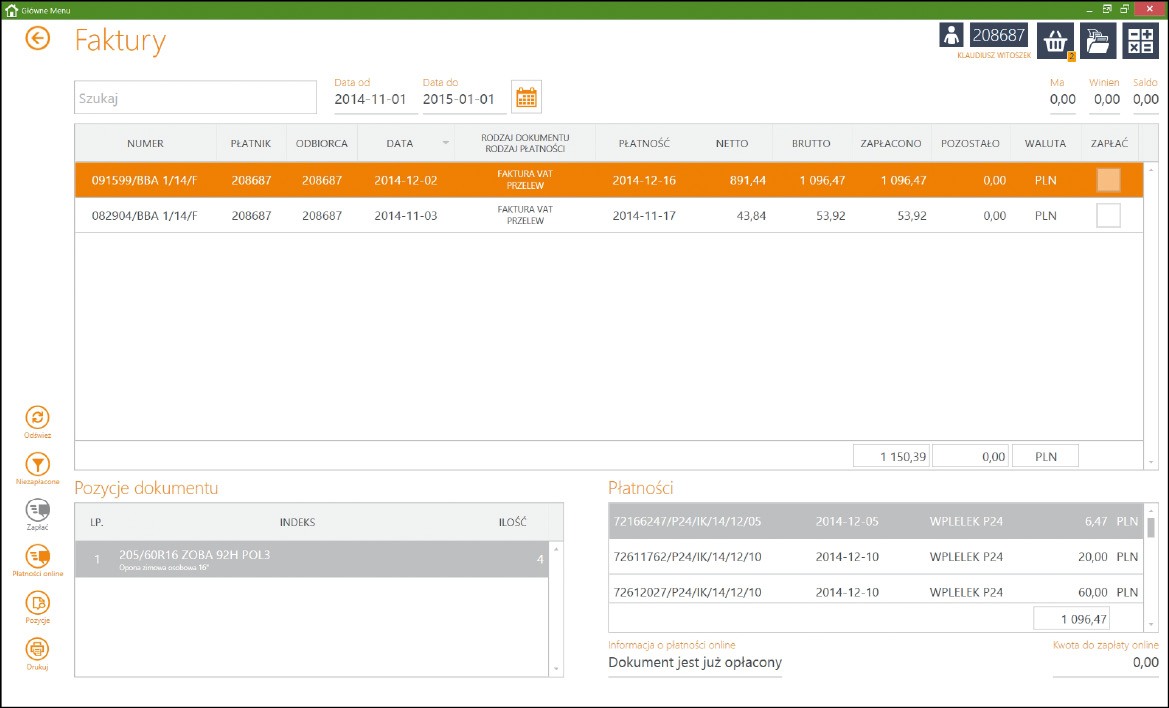Click the orange back arrow next to Faktury
The image size is (1169, 708).
[x=38, y=39]
